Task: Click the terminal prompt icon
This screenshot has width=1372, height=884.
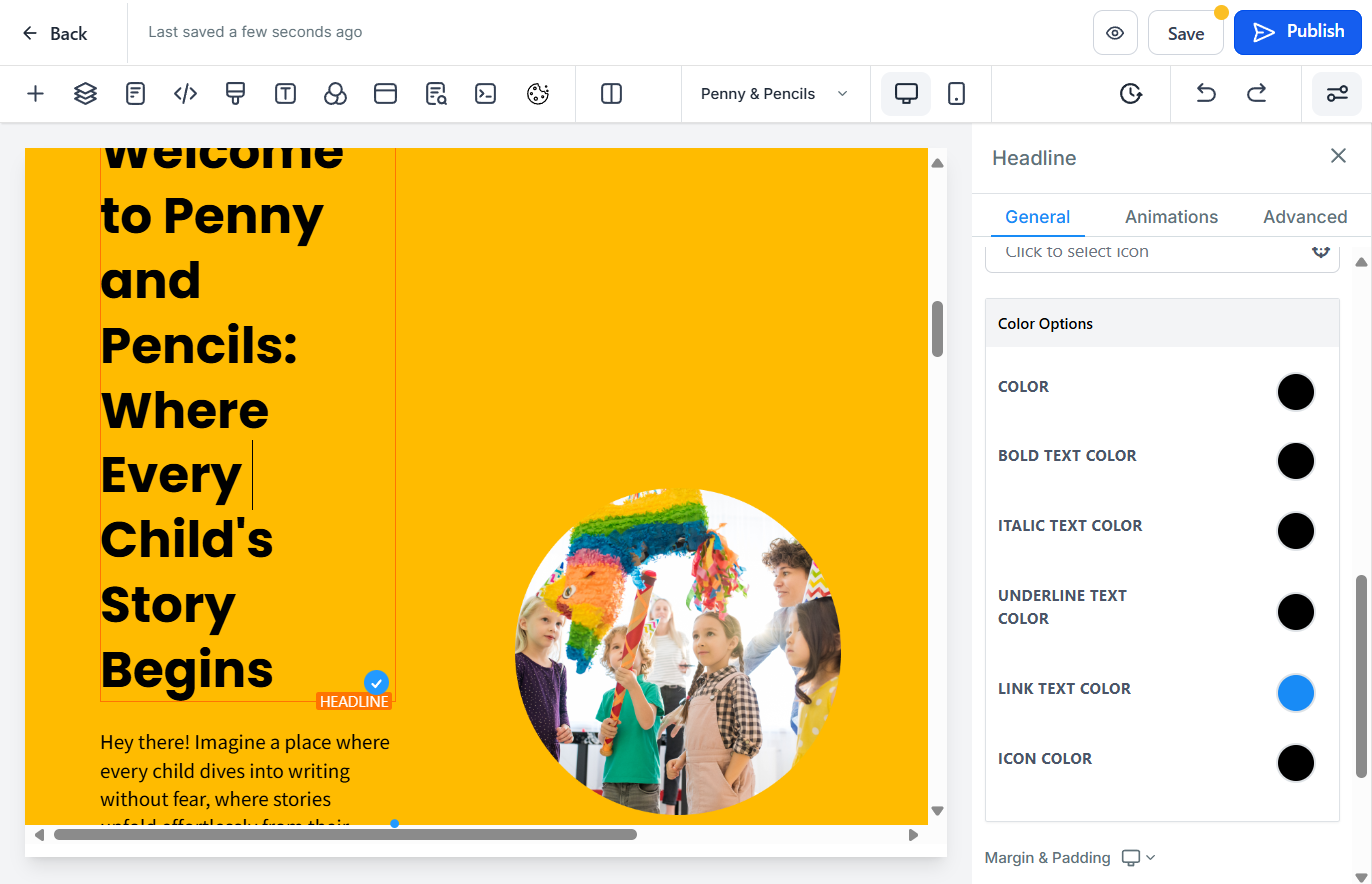Action: click(486, 94)
